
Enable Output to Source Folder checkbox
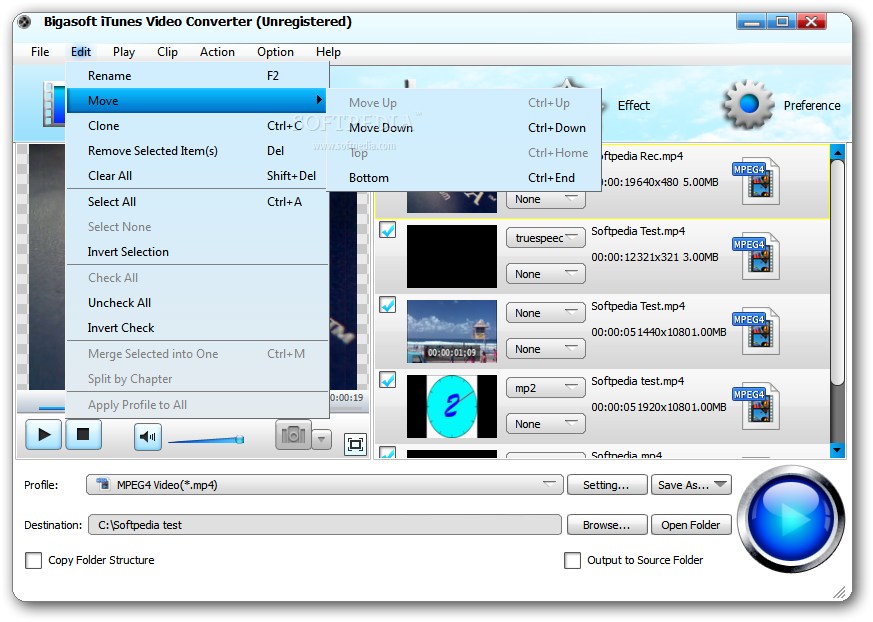click(x=572, y=560)
